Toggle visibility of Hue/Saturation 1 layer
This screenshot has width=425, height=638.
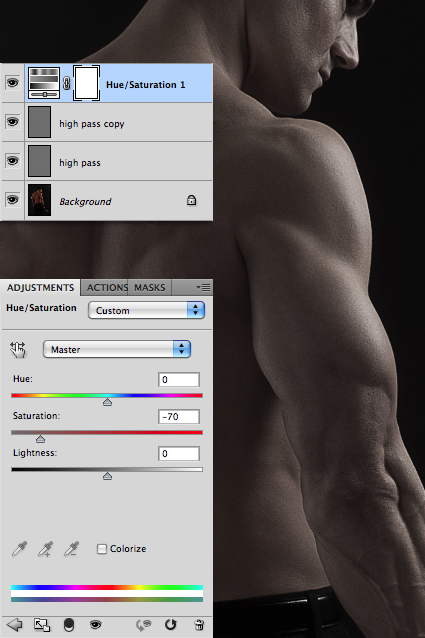(x=13, y=83)
